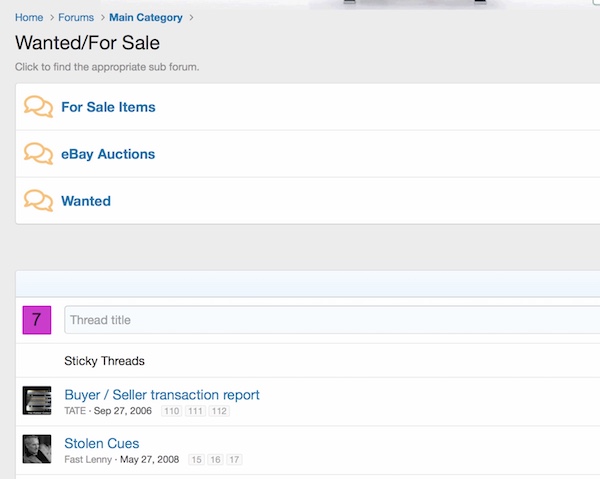The height and width of the screenshot is (479, 600).
Task: Click the purple avatar tile labeled 7
Action: pyautogui.click(x=37, y=320)
